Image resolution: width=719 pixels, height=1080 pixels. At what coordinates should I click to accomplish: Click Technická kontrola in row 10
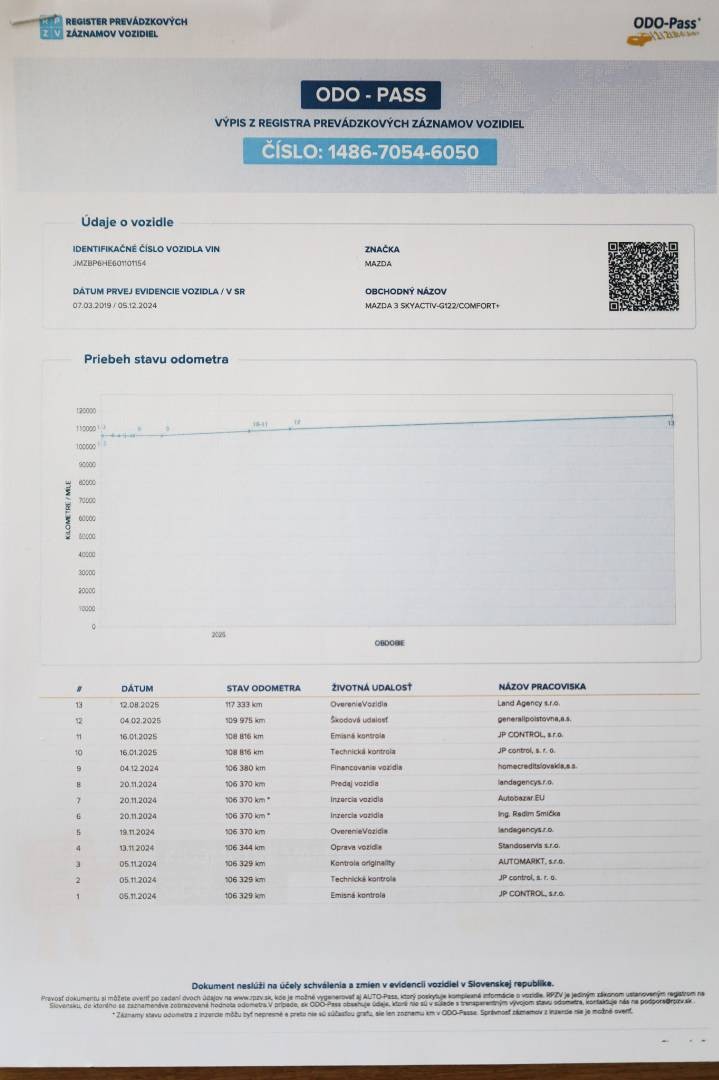tap(363, 751)
